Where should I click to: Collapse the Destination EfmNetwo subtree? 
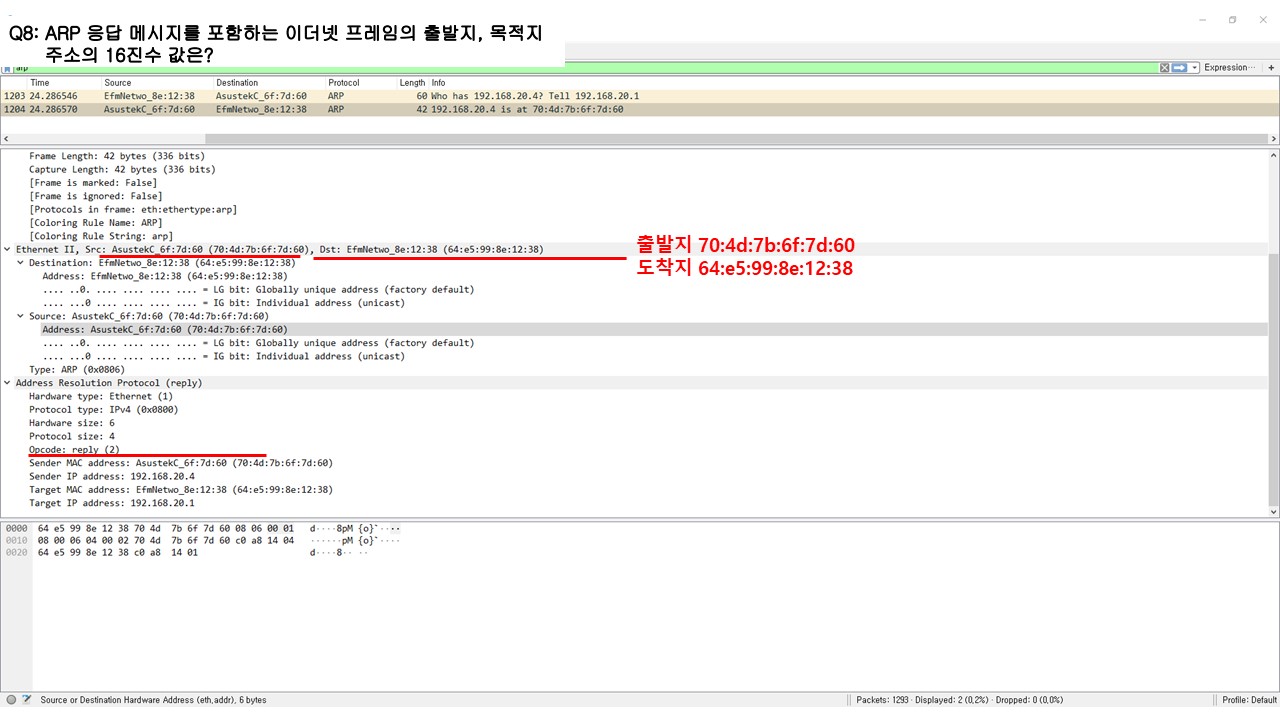tap(21, 262)
